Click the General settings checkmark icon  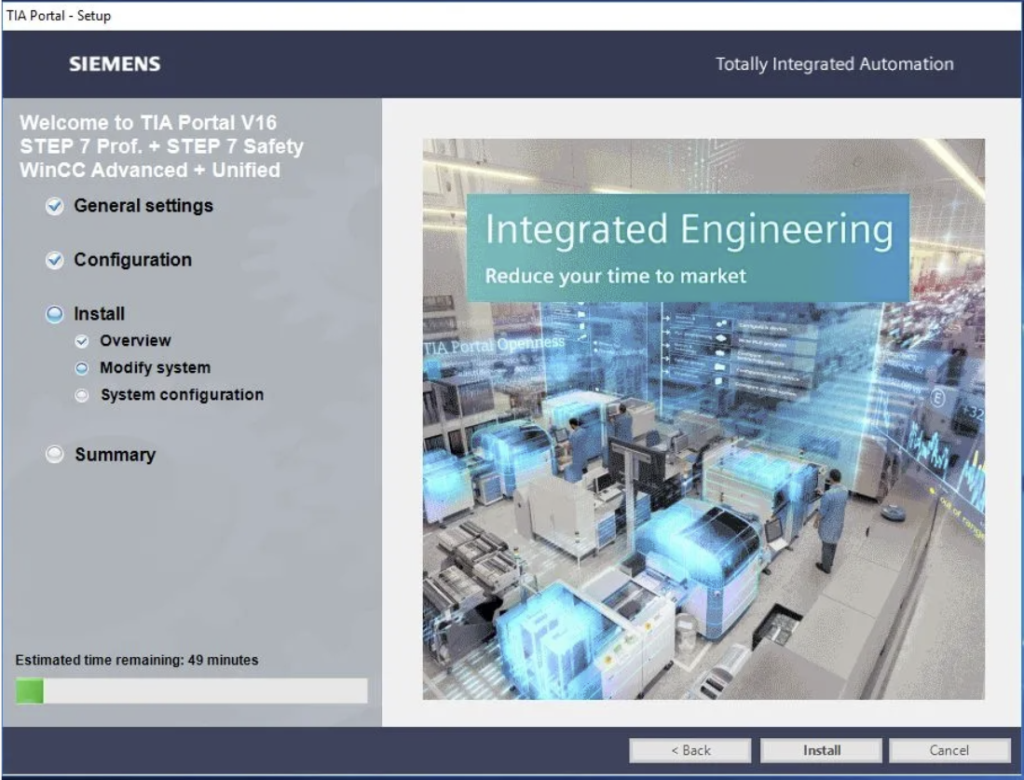point(55,206)
